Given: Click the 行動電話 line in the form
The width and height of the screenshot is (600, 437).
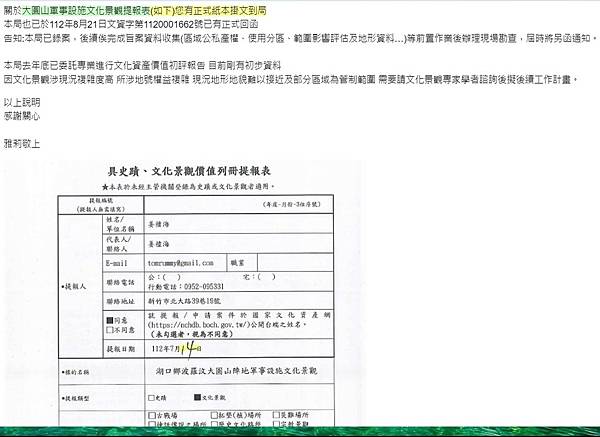Looking at the screenshot, I should coord(186,287).
